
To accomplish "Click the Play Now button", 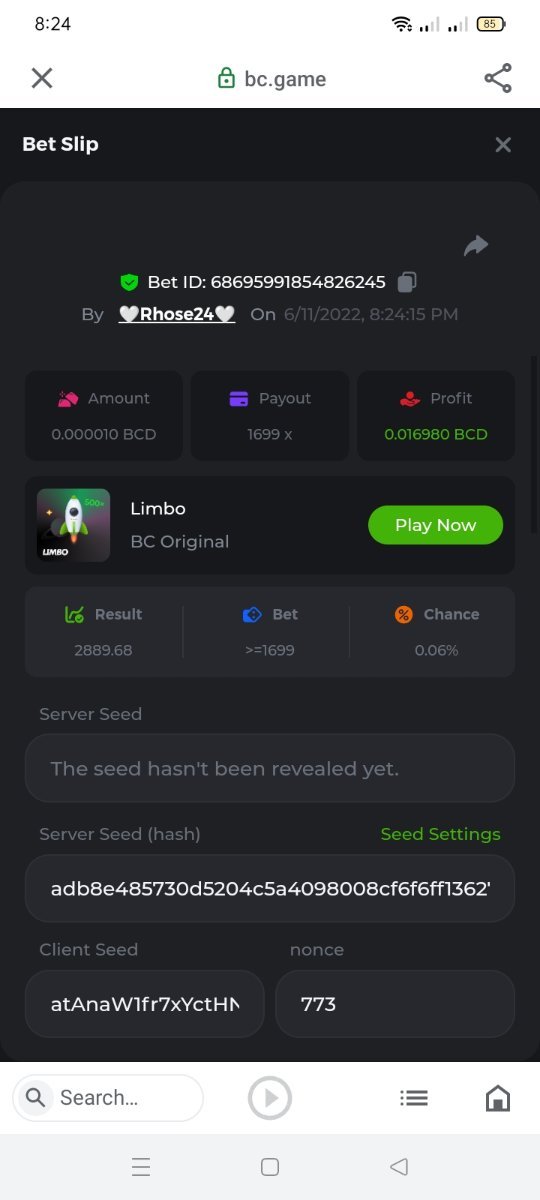I will point(435,525).
